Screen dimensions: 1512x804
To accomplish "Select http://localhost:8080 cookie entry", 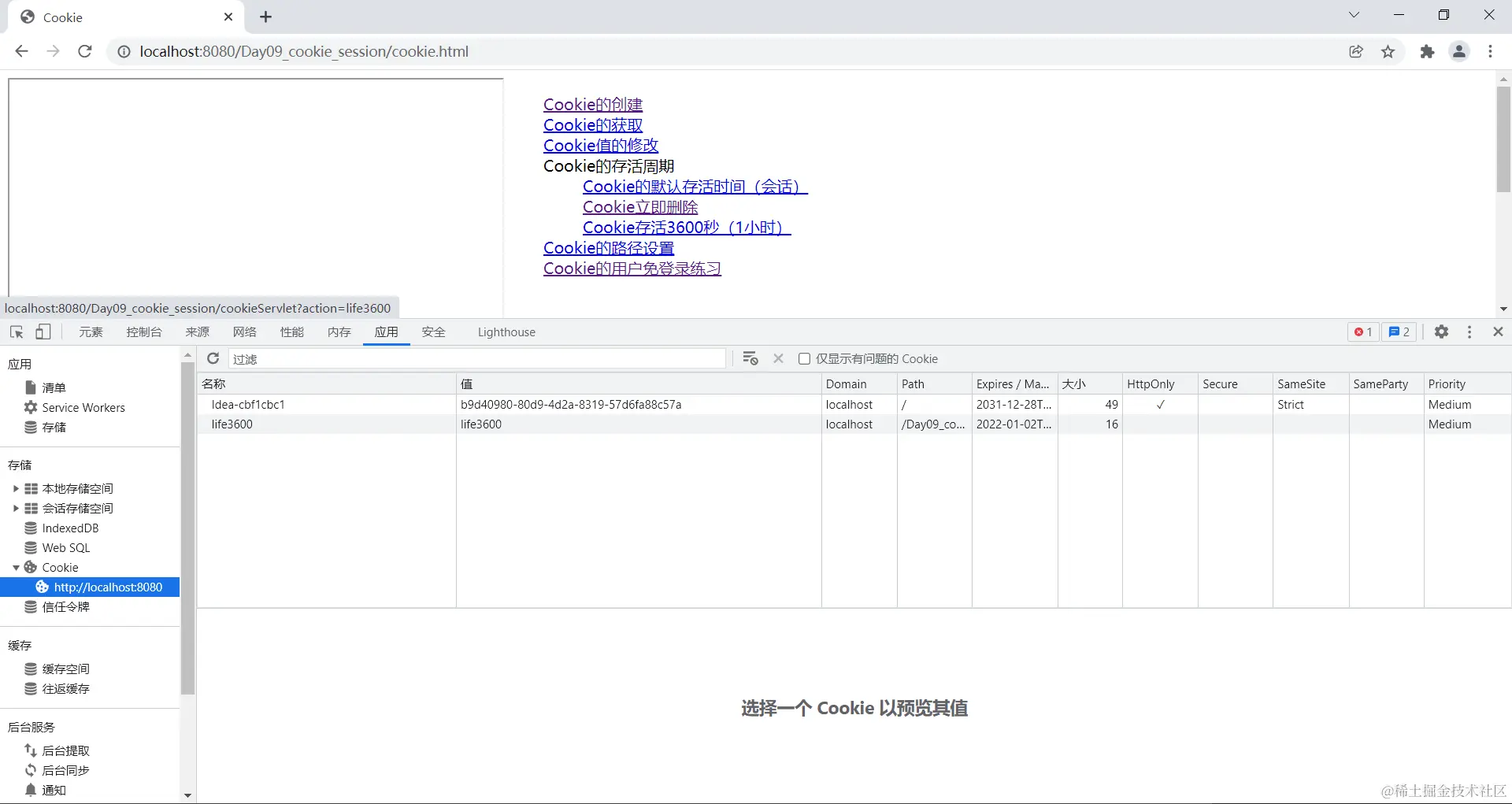I will click(x=90, y=587).
